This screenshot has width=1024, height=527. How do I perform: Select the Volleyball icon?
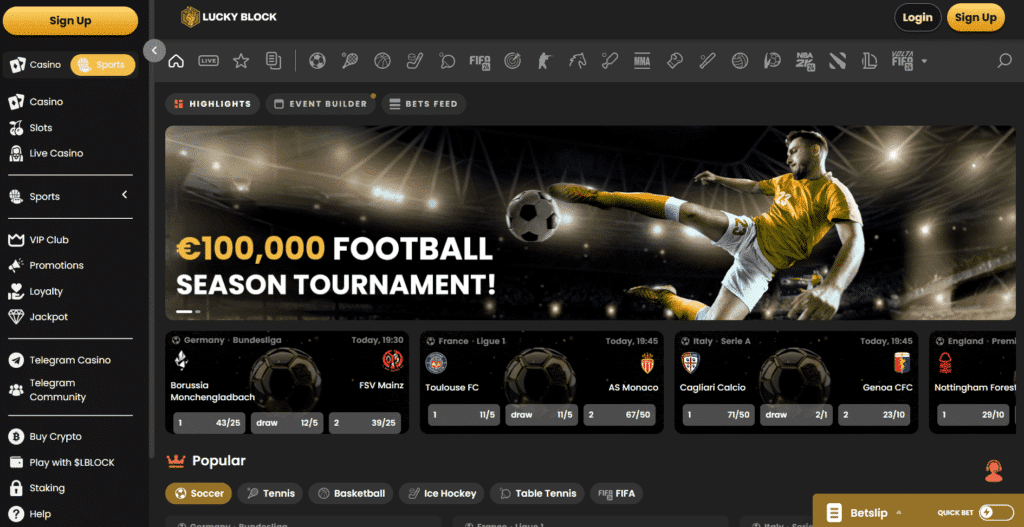pyautogui.click(x=740, y=61)
